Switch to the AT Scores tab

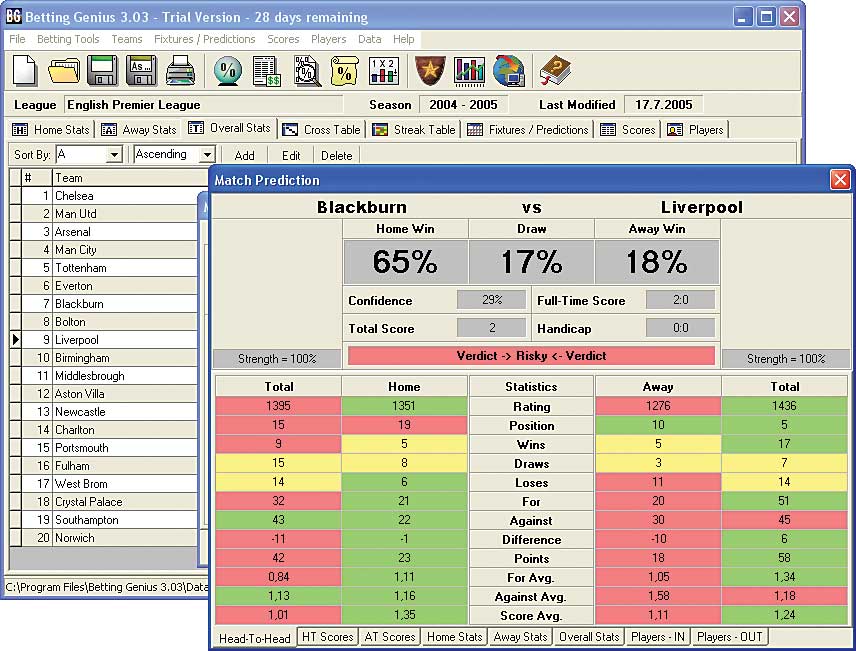pos(390,637)
